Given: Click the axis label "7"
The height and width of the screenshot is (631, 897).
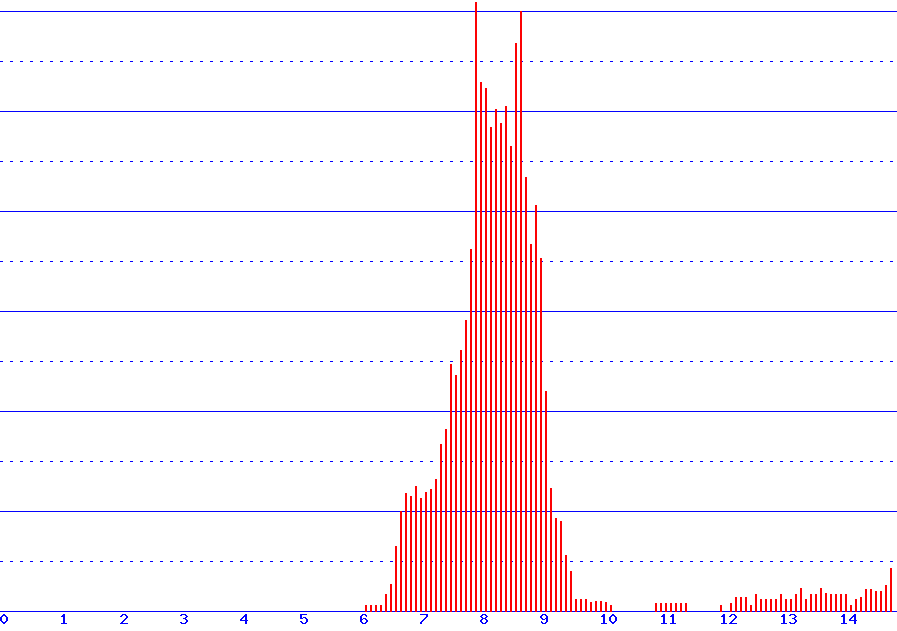Looking at the screenshot, I should tap(423, 619).
